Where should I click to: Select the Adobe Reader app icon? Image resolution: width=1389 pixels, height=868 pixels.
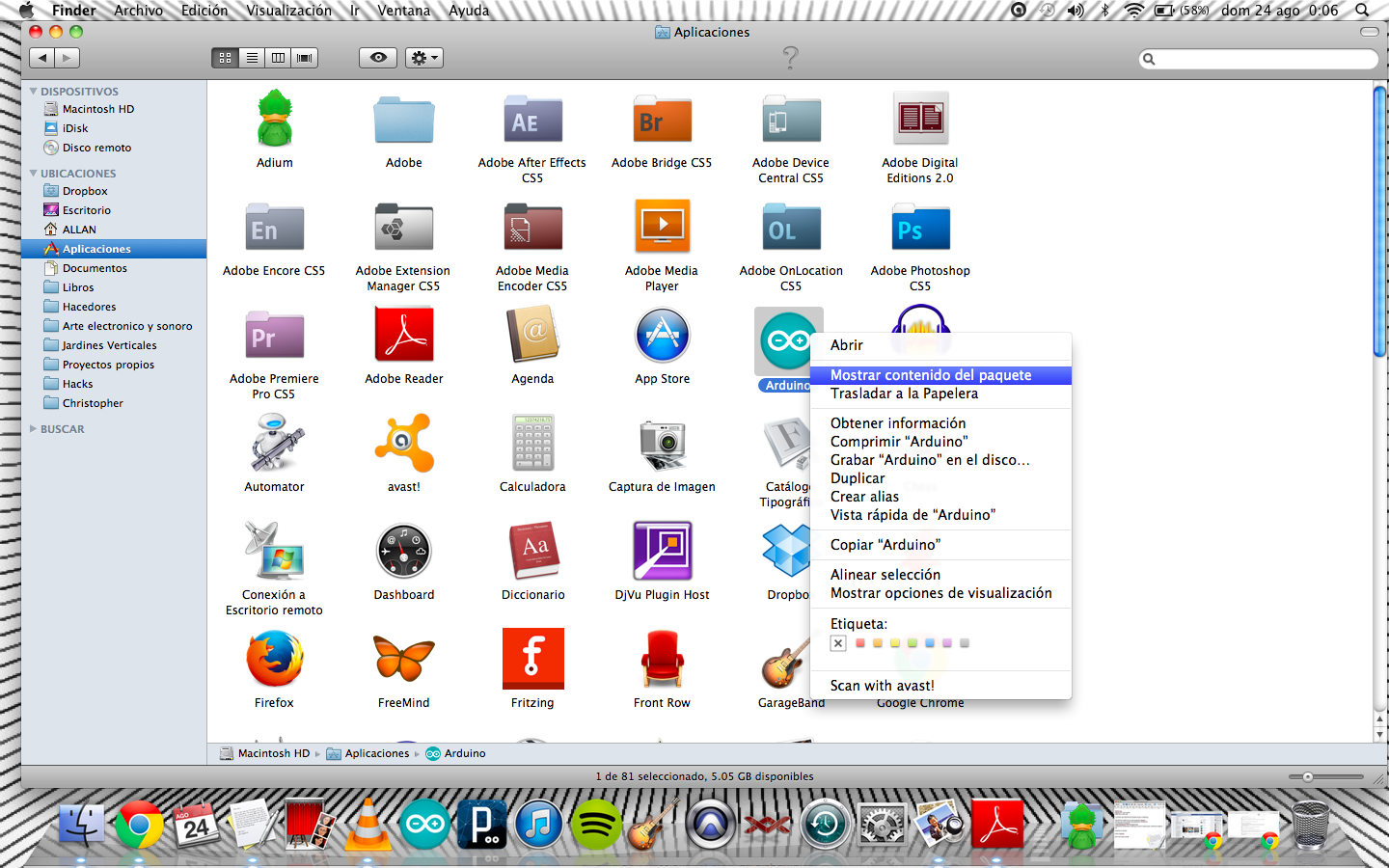404,335
